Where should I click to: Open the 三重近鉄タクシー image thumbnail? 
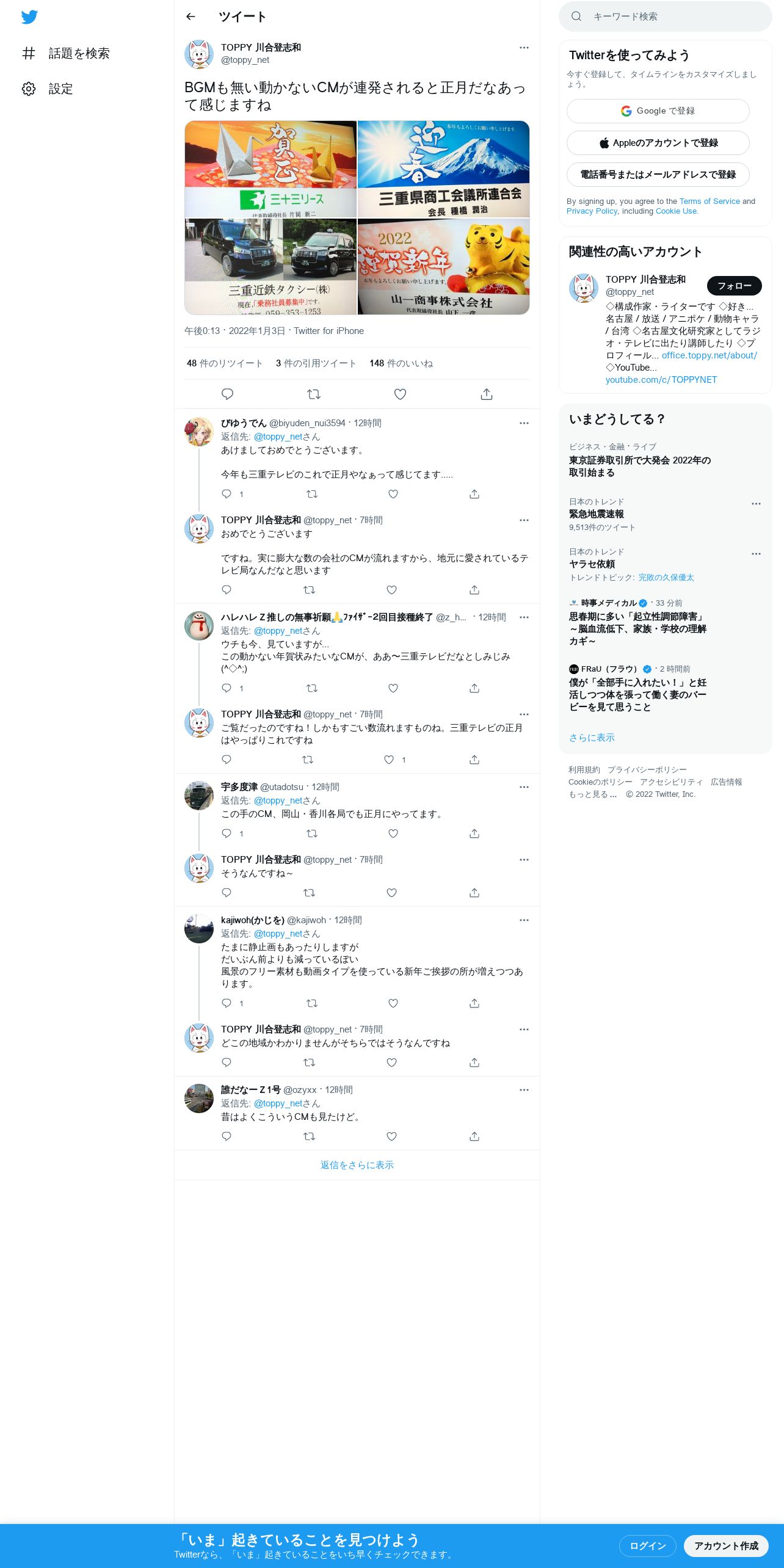270,267
